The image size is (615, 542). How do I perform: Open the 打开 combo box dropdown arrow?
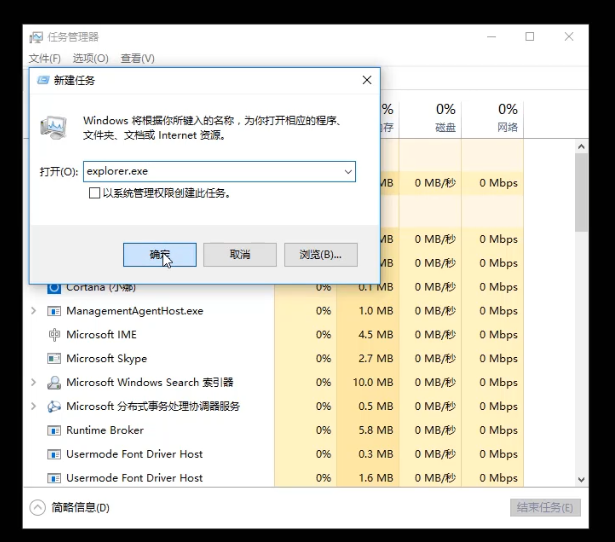[x=348, y=172]
